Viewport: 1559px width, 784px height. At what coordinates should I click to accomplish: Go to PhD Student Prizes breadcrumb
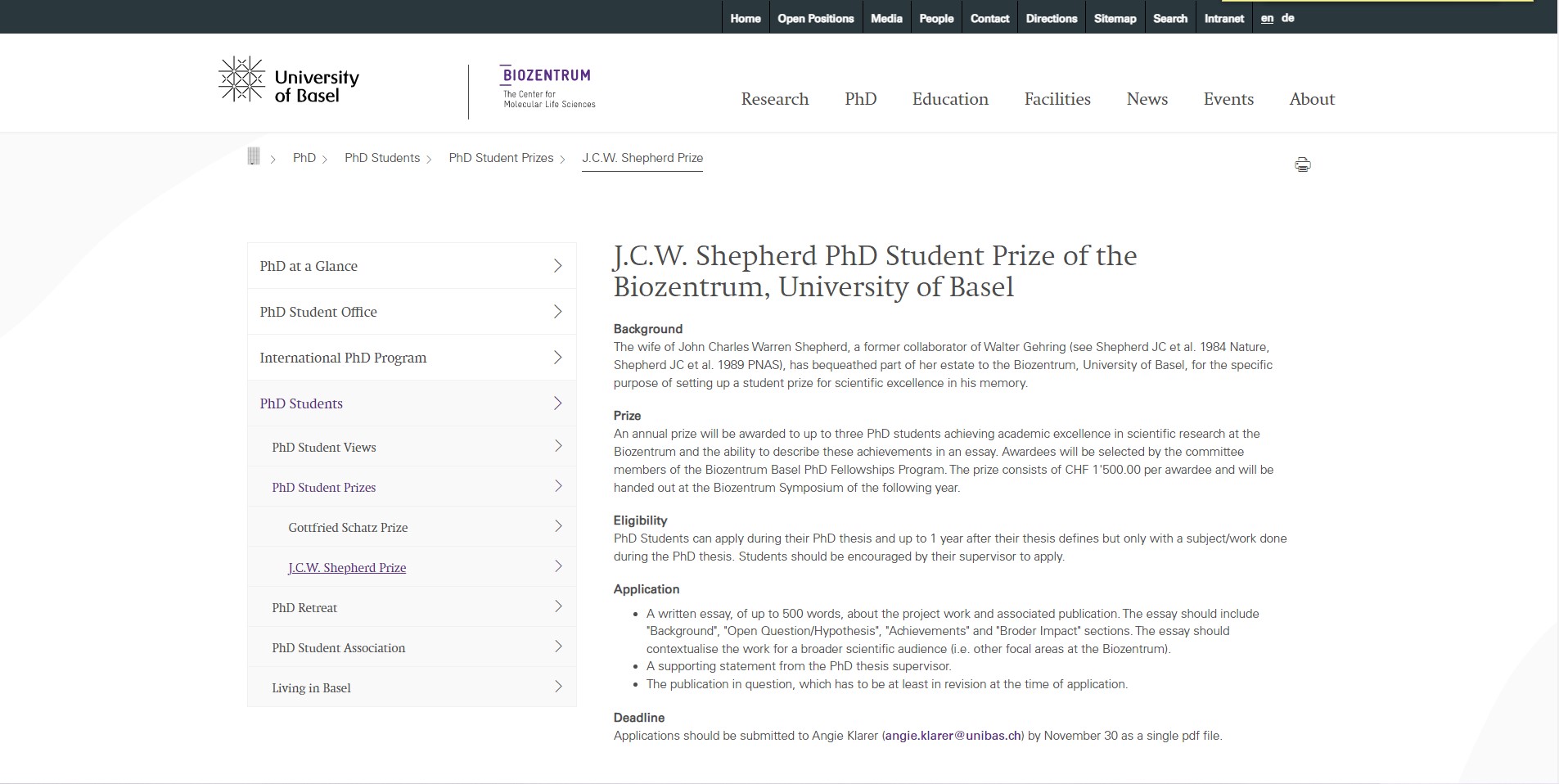(501, 158)
